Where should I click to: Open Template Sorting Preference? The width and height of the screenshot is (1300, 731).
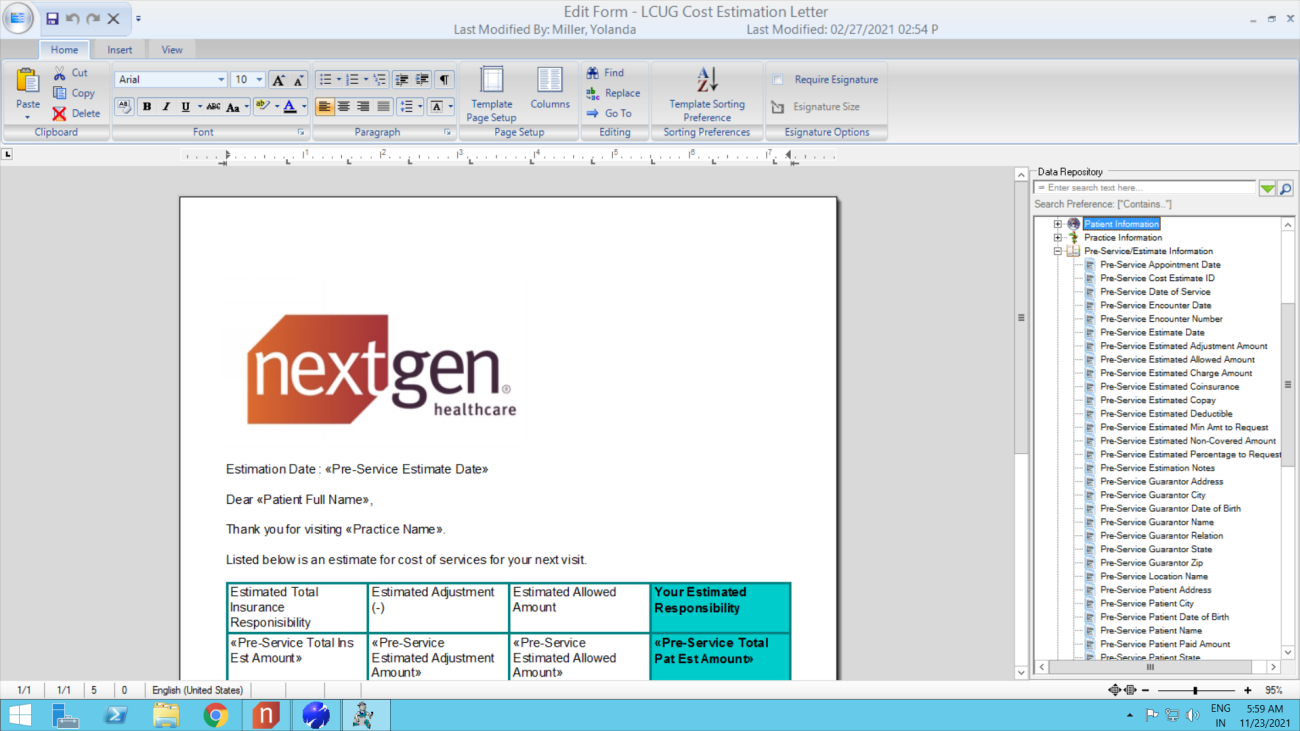(707, 95)
